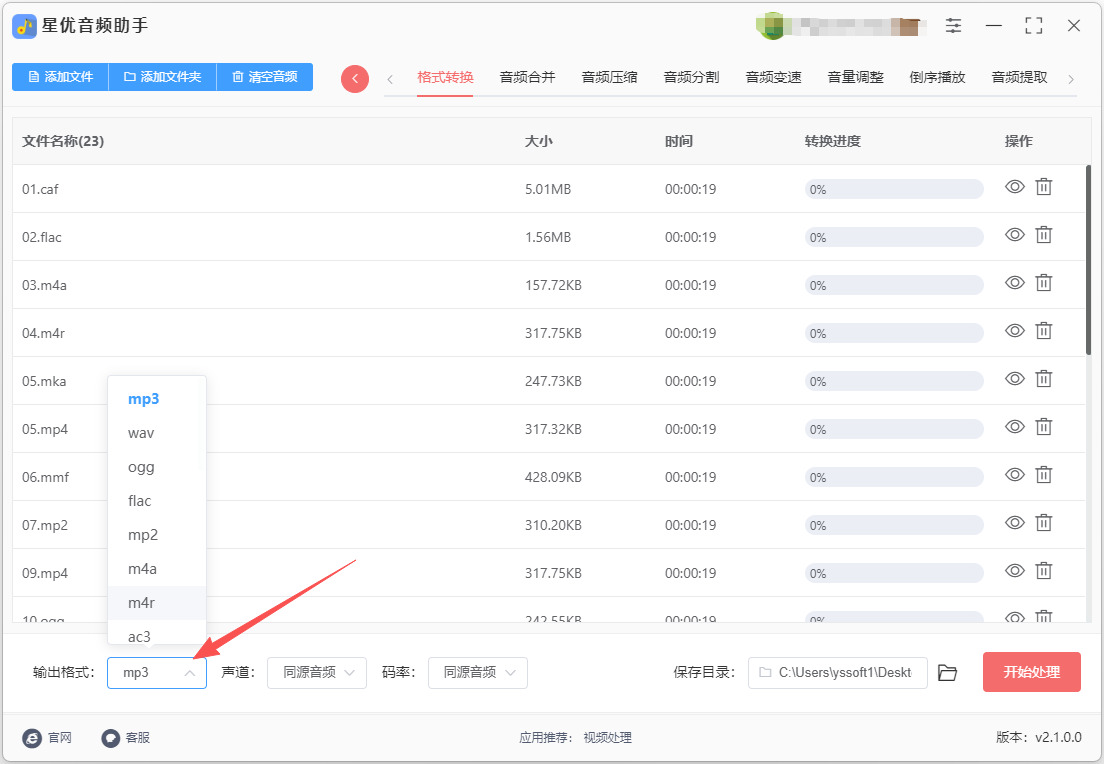
Task: Click the file list vertical scrollbar
Action: (1088, 260)
